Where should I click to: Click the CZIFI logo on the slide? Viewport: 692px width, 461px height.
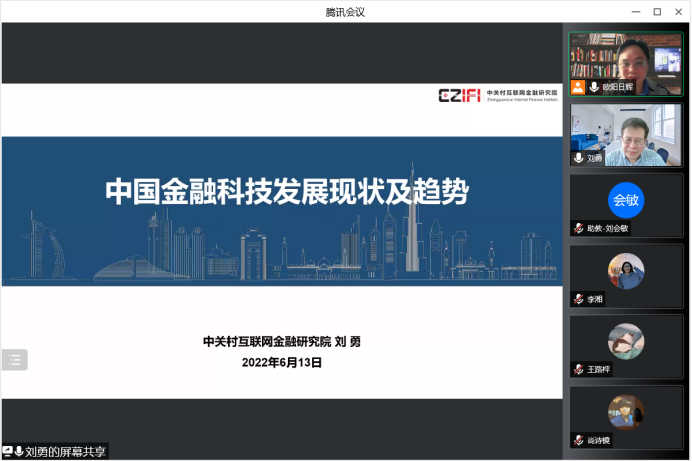click(459, 96)
